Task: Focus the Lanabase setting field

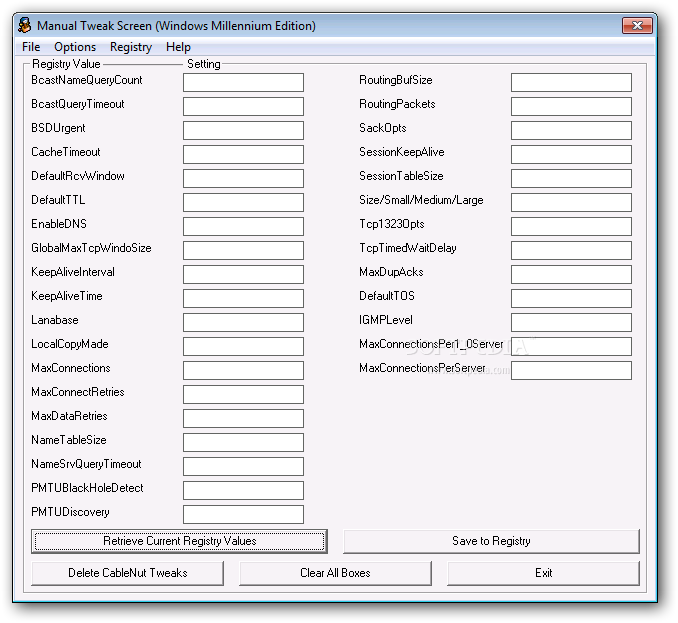Action: [x=243, y=322]
